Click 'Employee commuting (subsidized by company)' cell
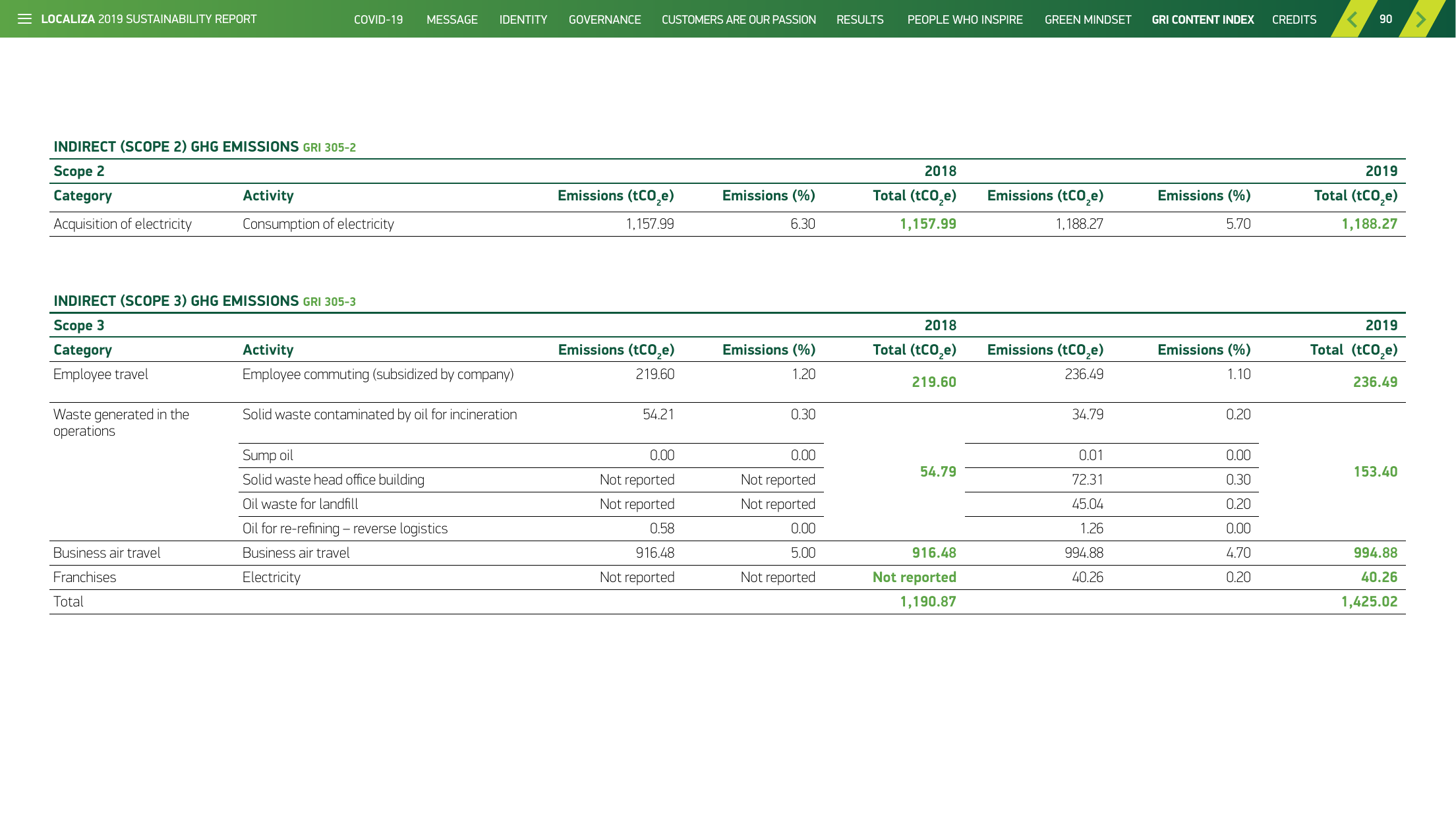1456x824 pixels. pos(378,374)
